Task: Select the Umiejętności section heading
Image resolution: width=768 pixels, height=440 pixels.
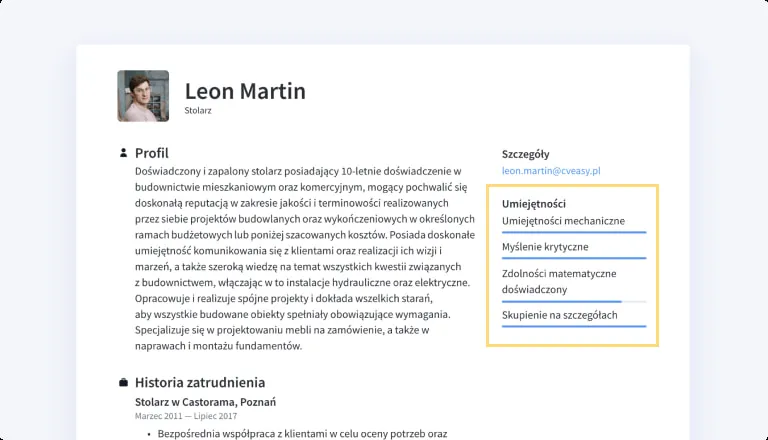Action: tap(533, 203)
